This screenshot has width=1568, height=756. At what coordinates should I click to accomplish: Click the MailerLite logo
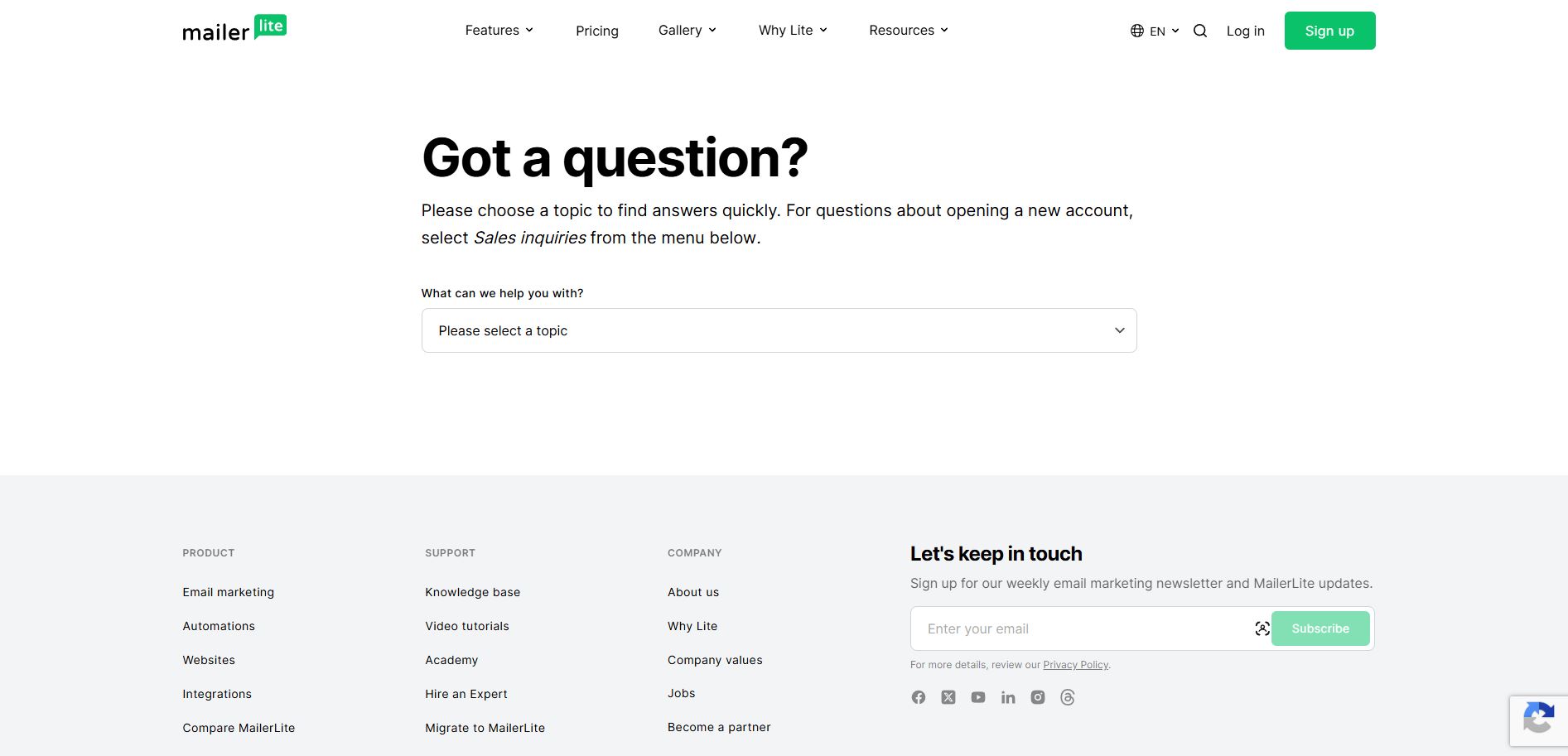tap(234, 29)
